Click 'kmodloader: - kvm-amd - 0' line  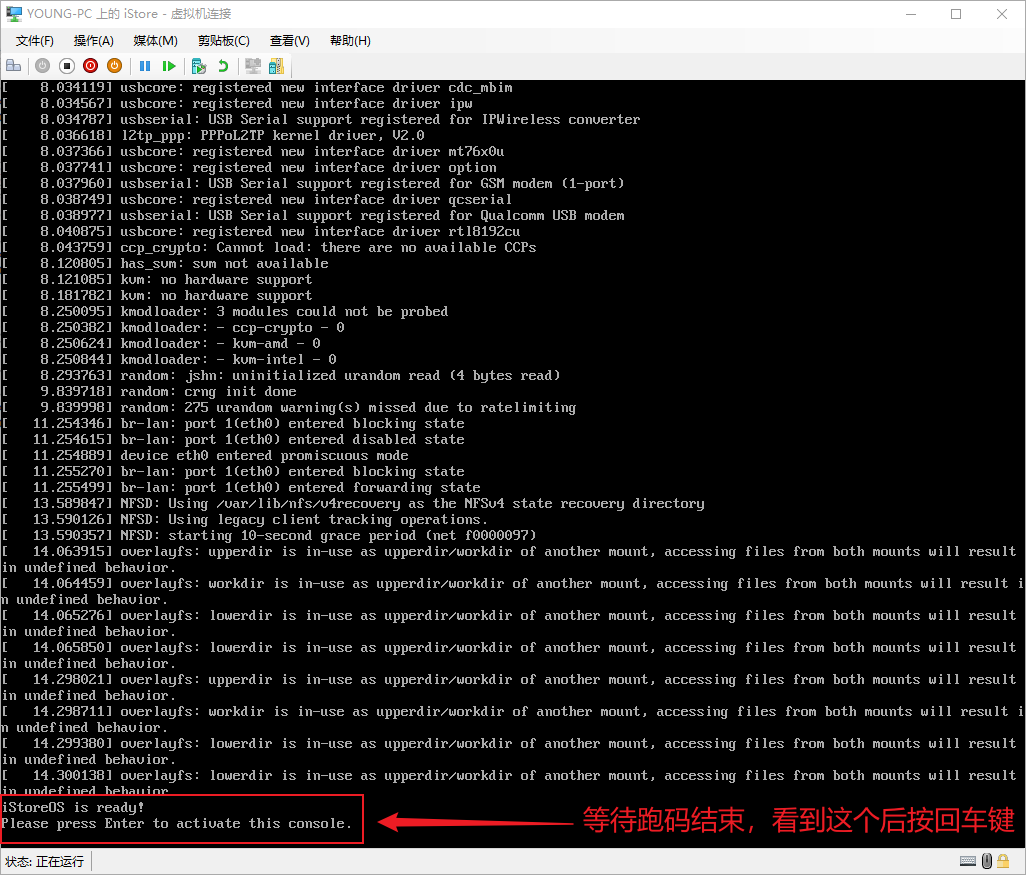pos(161,344)
